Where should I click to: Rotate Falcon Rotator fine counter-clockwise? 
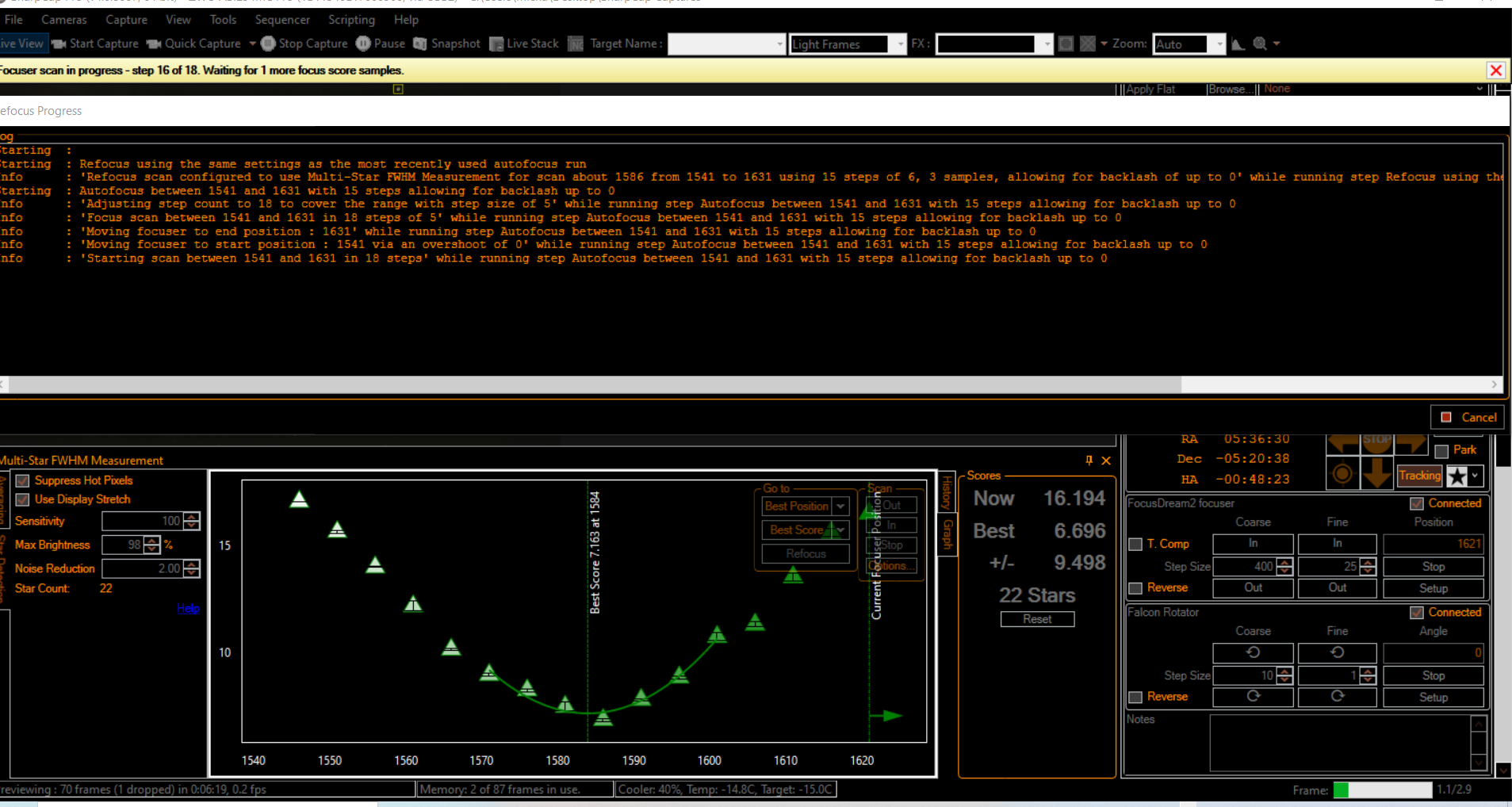coord(1338,652)
